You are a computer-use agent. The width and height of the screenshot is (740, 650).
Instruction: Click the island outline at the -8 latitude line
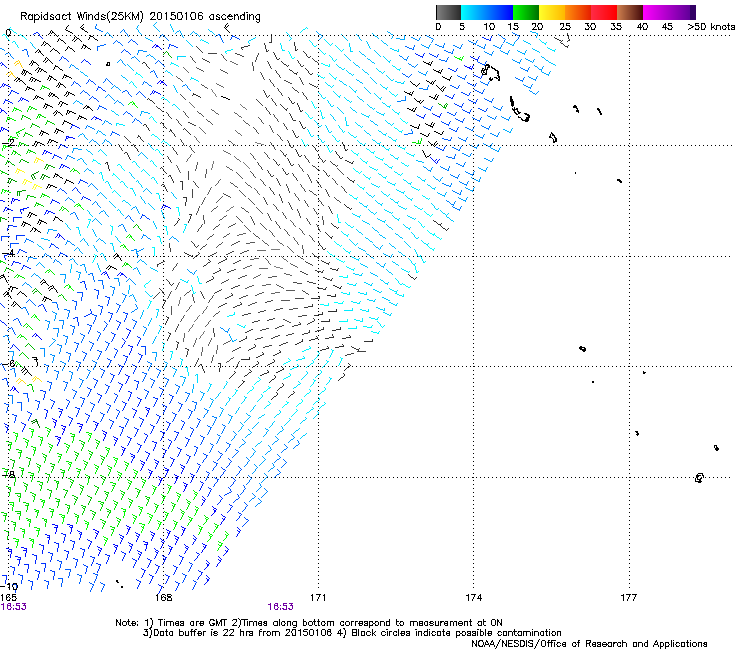pos(699,478)
